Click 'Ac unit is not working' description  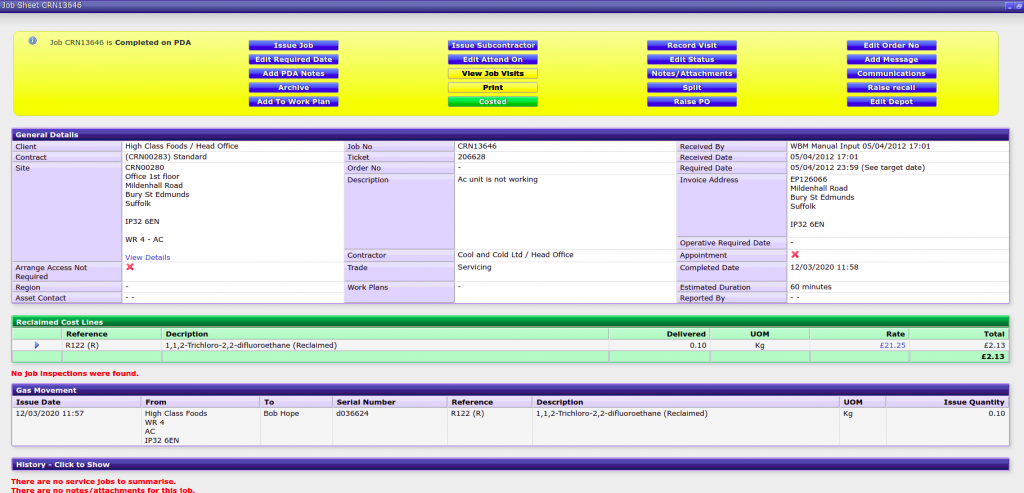[x=498, y=180]
